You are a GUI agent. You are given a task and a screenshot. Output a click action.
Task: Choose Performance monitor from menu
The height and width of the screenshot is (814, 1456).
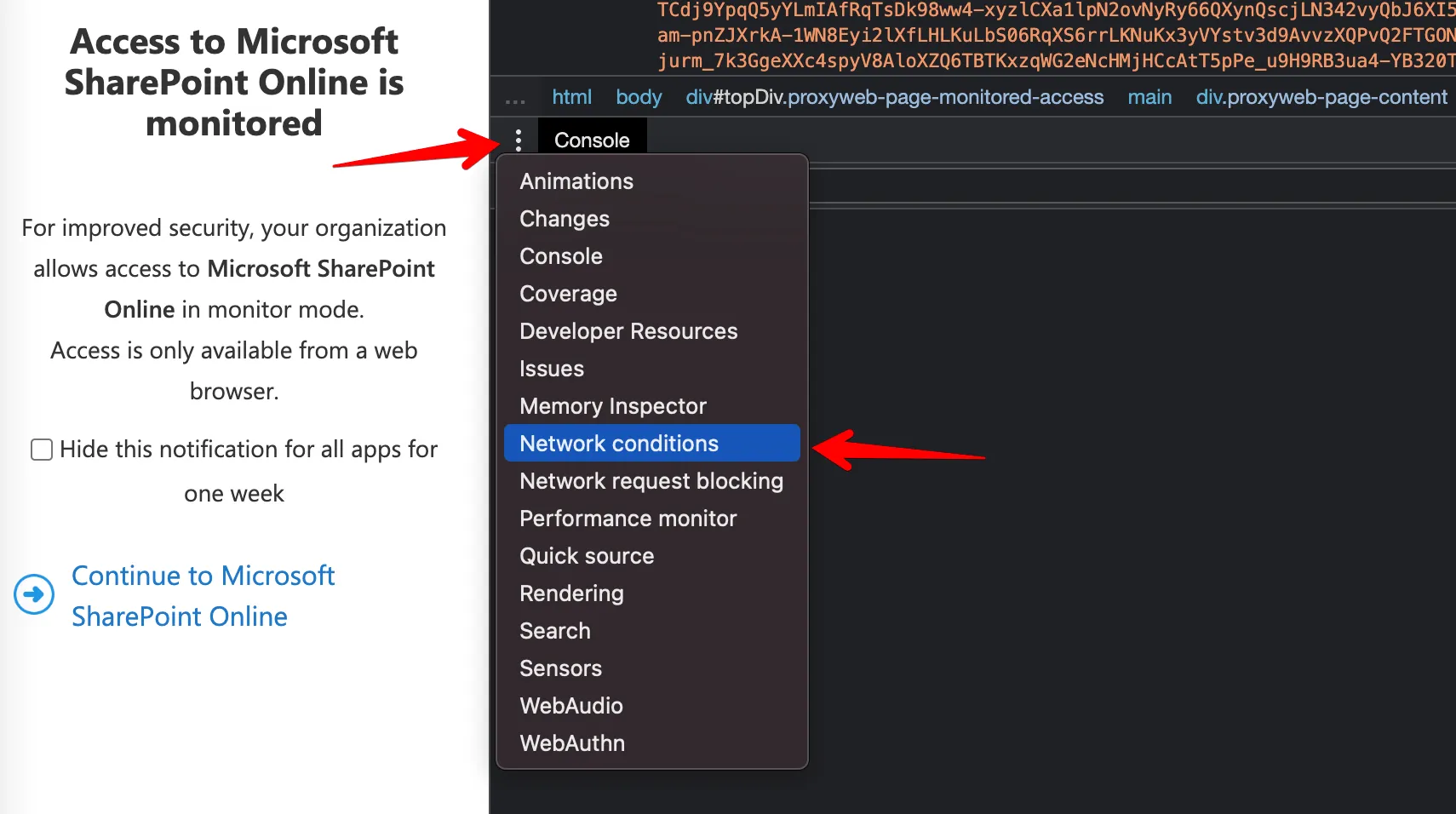click(628, 519)
